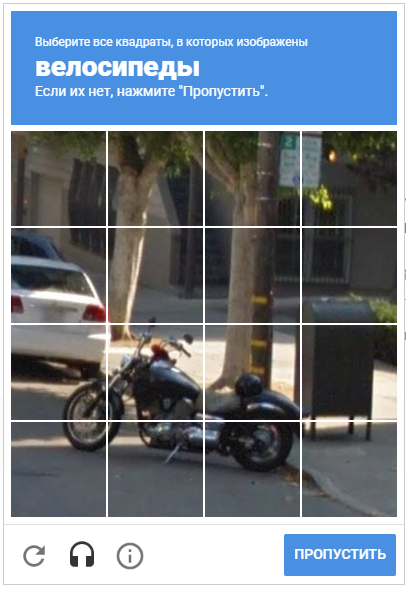Click the reload challenge icon

[x=34, y=555]
